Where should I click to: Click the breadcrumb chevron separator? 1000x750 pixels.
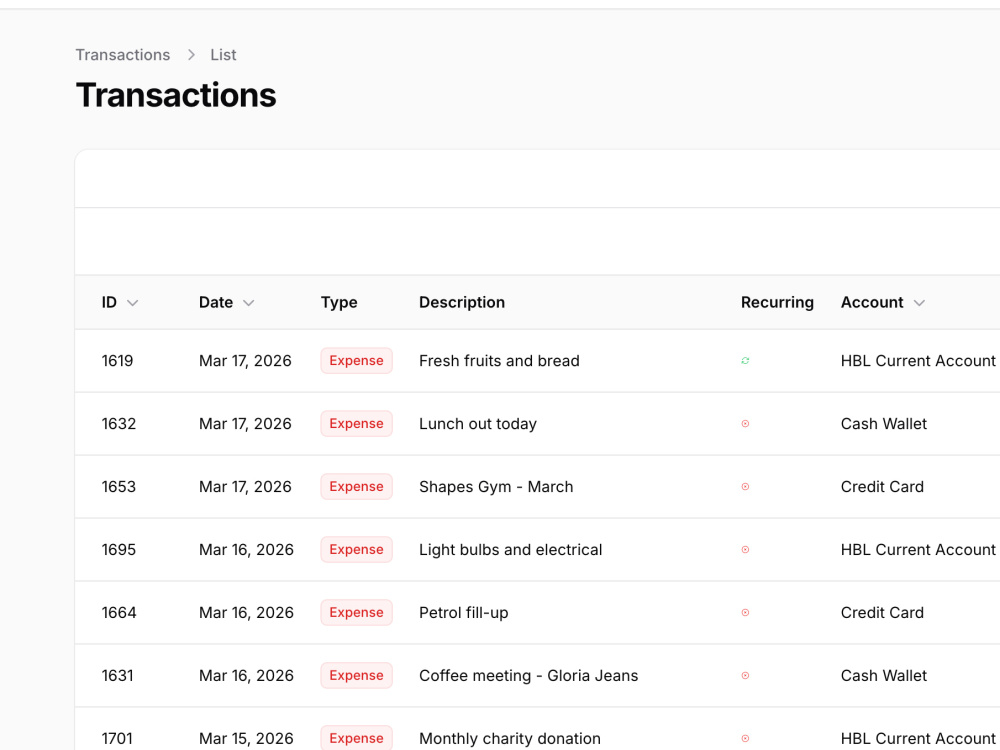click(x=191, y=55)
